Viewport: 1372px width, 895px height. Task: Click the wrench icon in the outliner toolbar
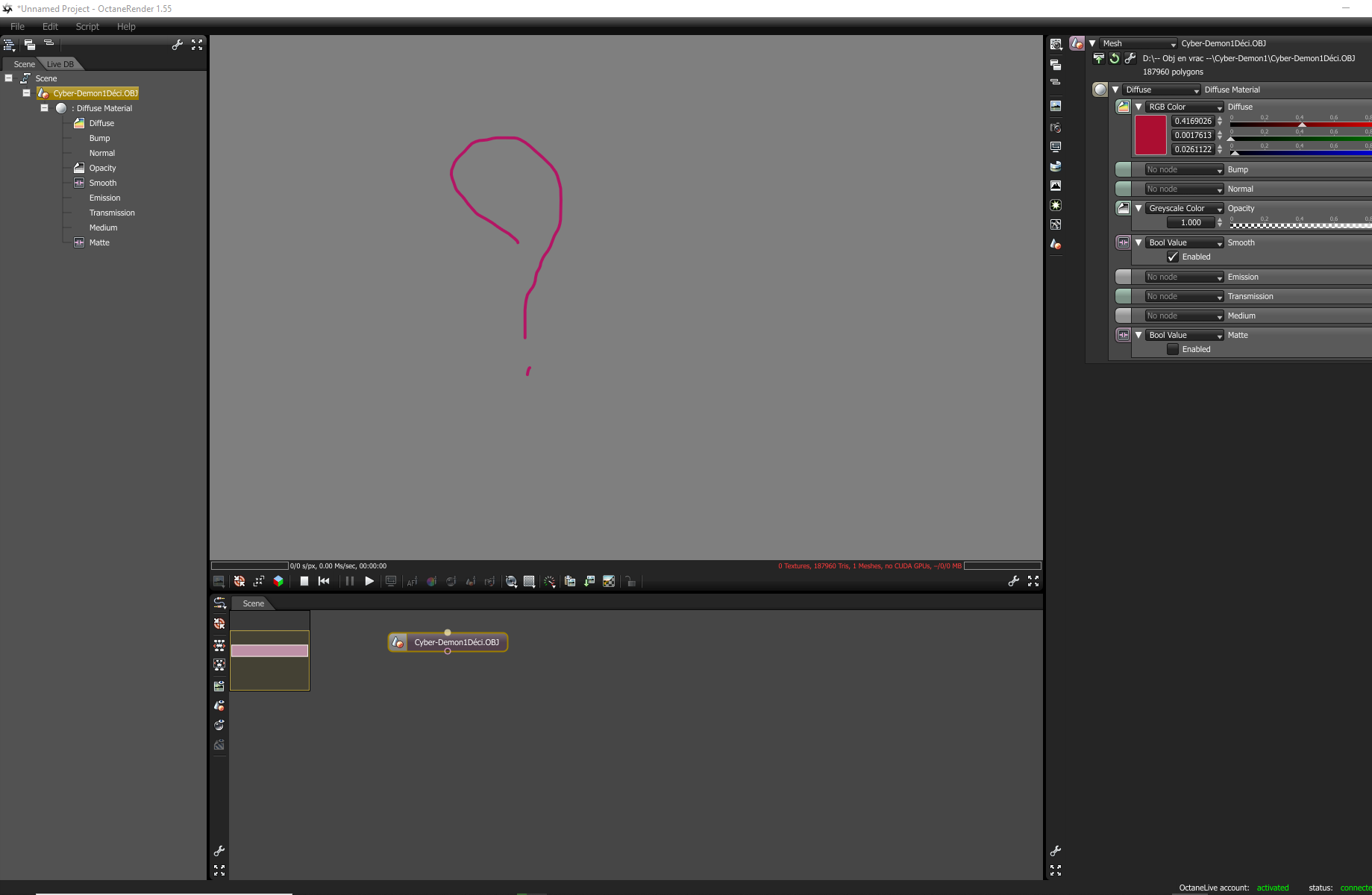(x=177, y=45)
